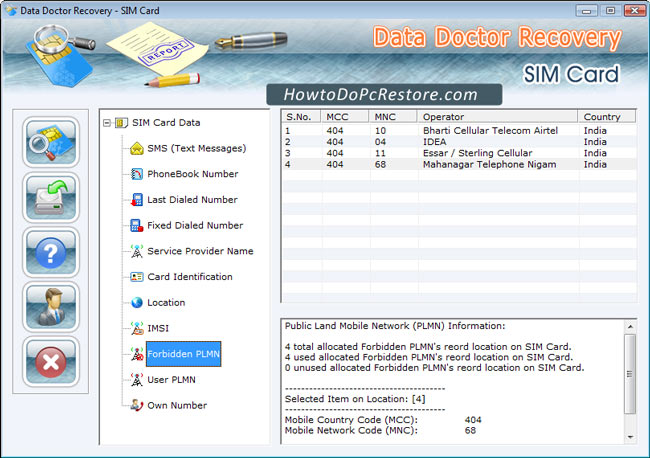Sort by S.No. column header
Image resolution: width=650 pixels, height=458 pixels.
click(301, 116)
